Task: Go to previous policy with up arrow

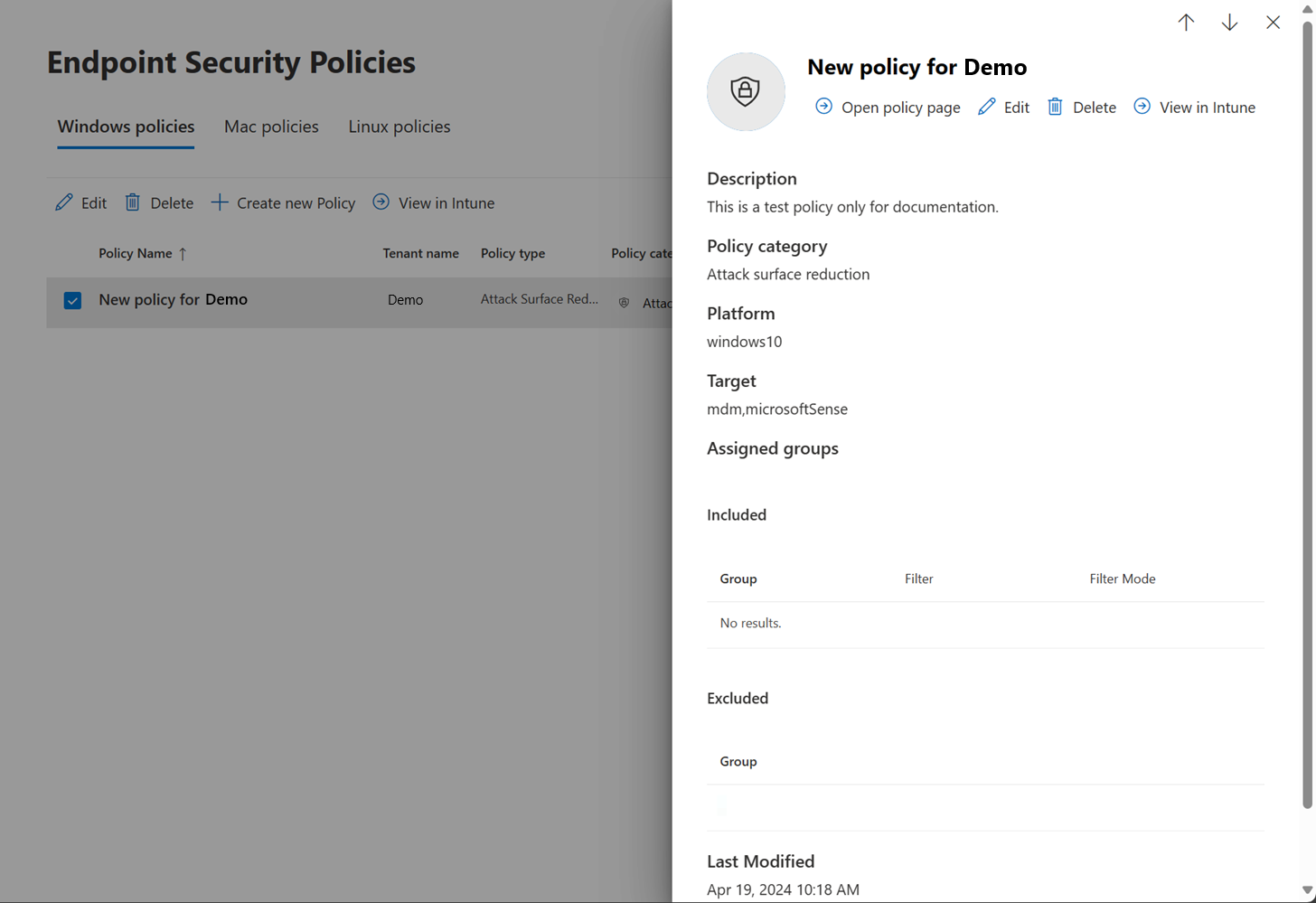Action: tap(1186, 23)
